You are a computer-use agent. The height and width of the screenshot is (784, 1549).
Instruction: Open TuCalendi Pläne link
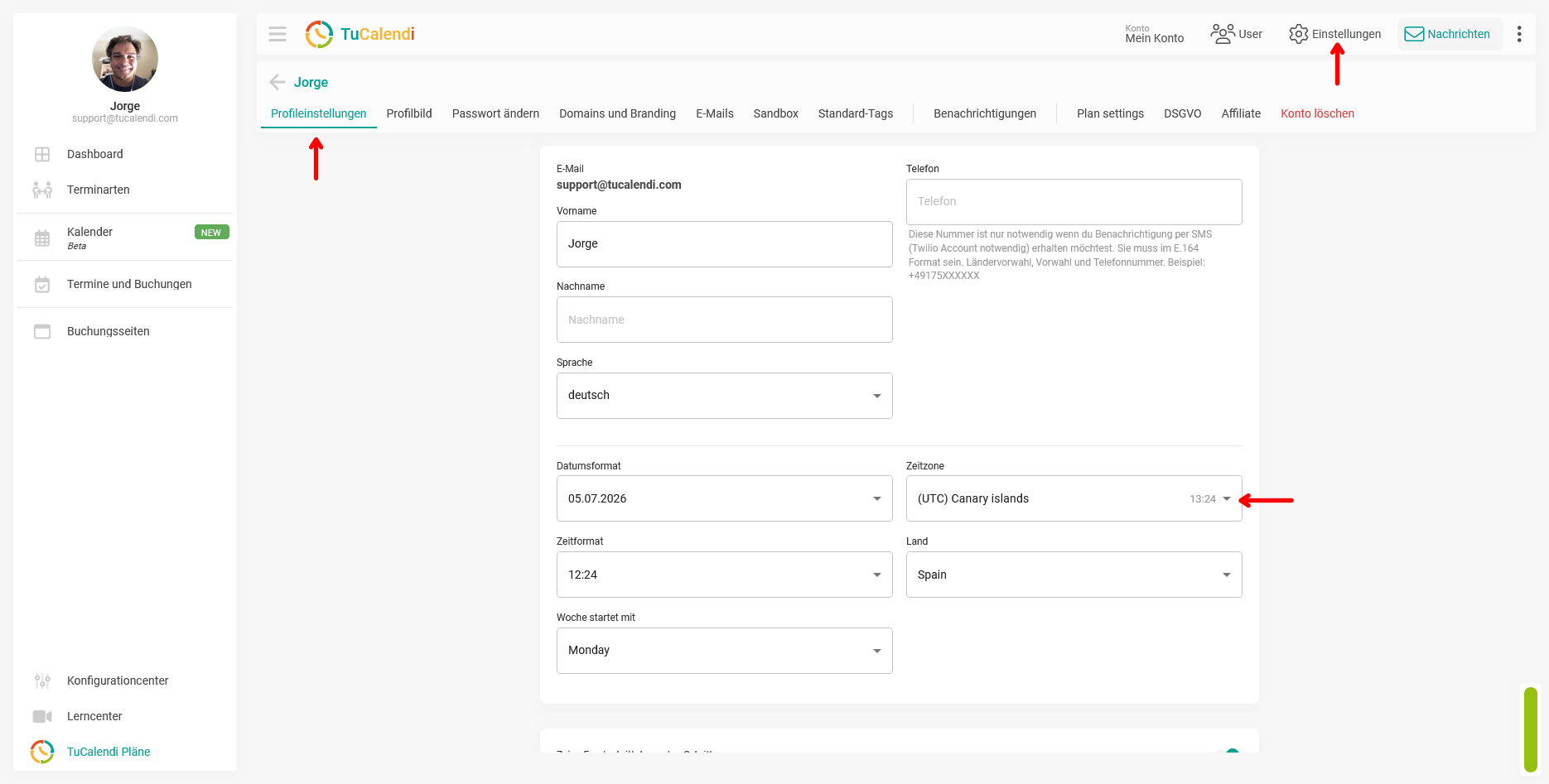109,752
